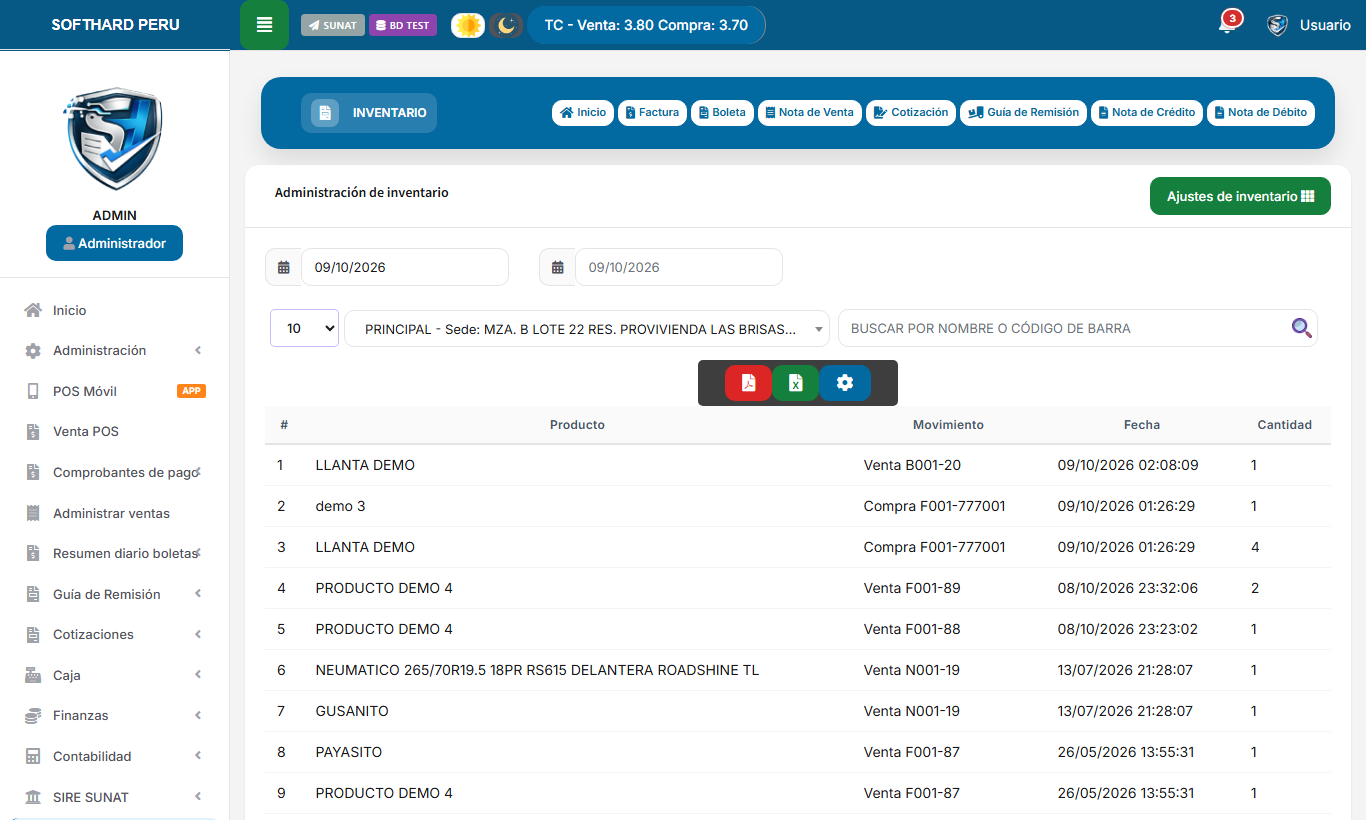Open Nota de Venta shortcut
Screen dimensions: 1366x820
tap(810, 113)
